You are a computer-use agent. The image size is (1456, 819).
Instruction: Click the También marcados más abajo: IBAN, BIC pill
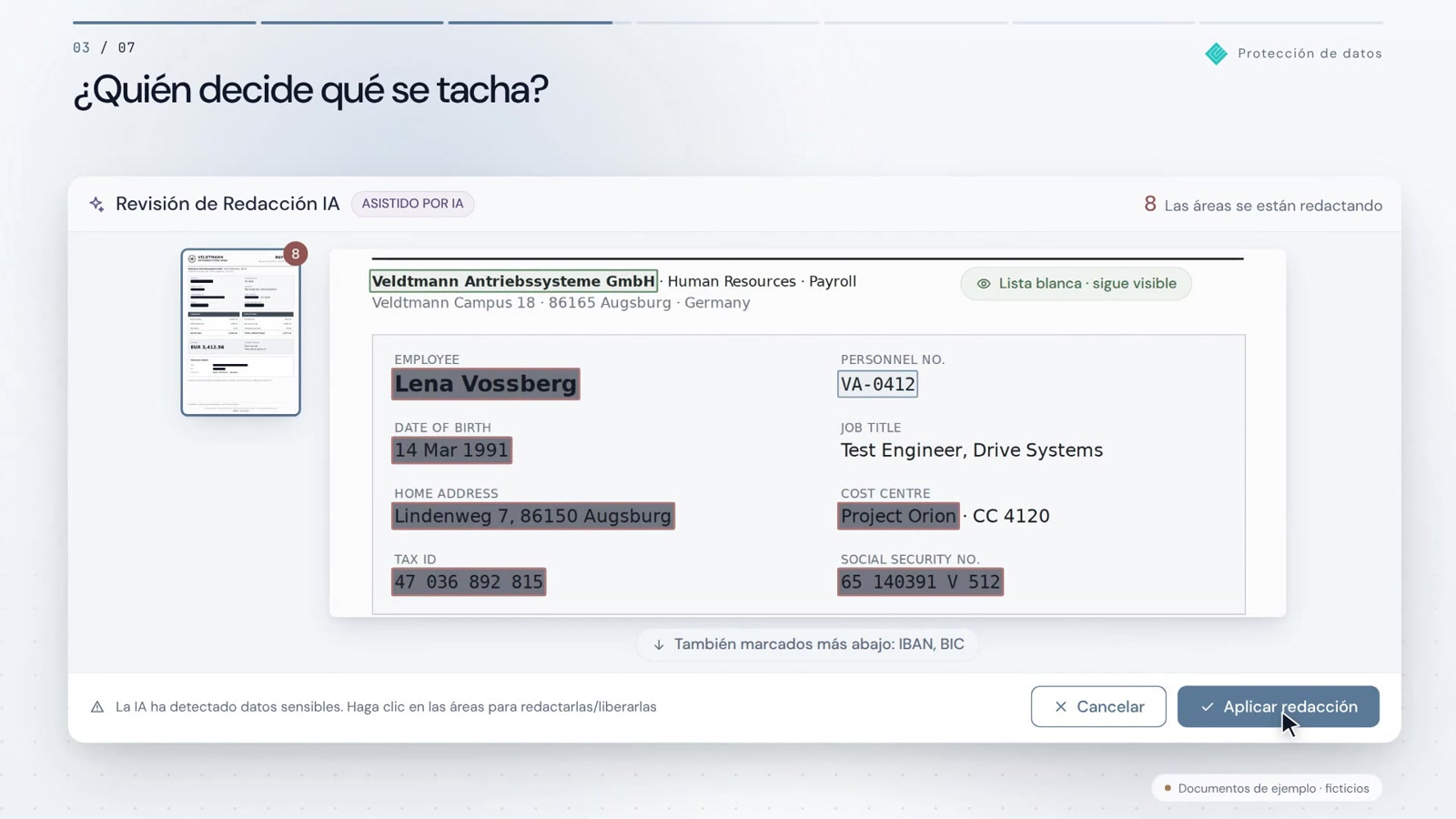coord(807,644)
